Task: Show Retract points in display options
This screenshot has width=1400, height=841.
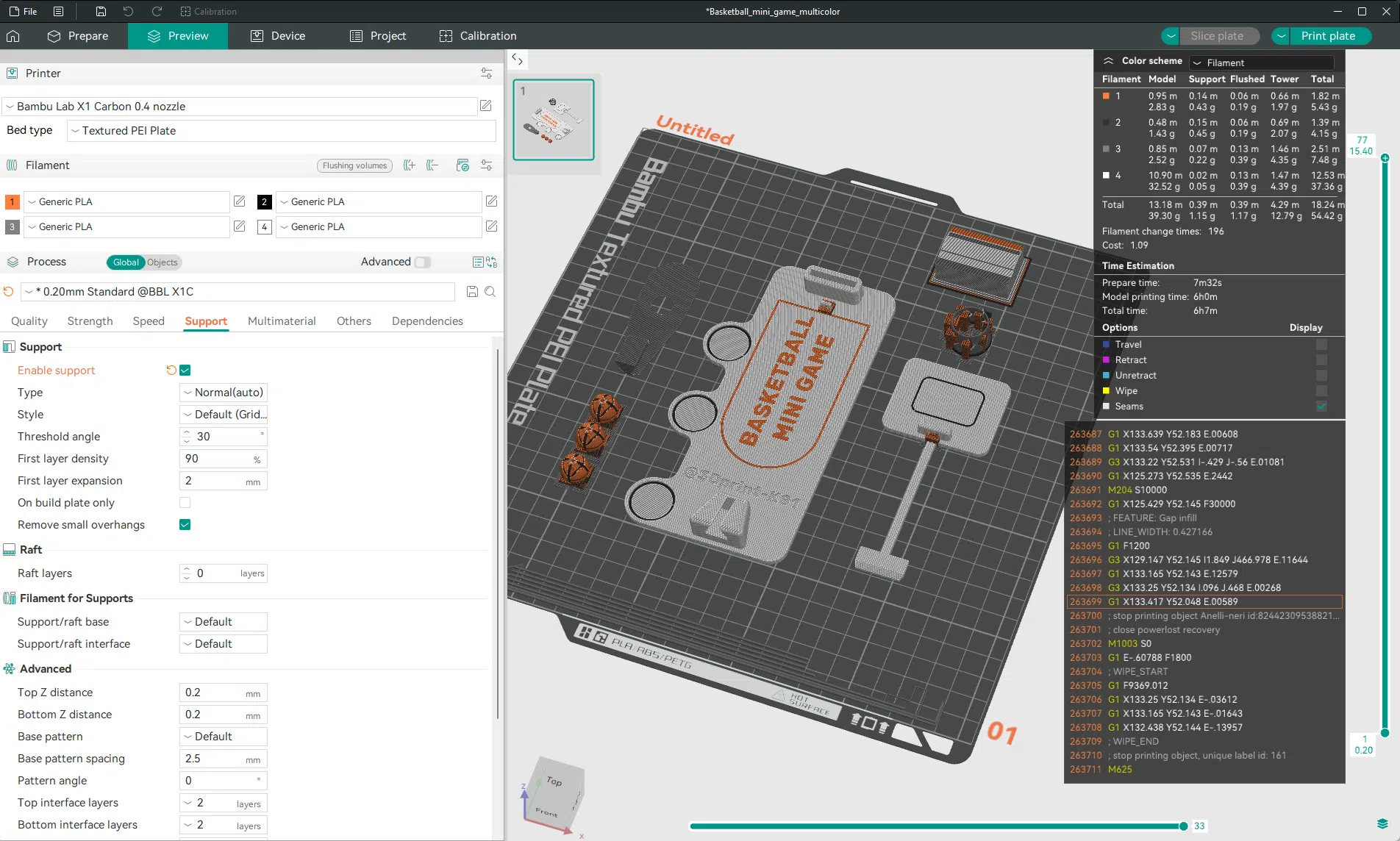Action: (1321, 360)
